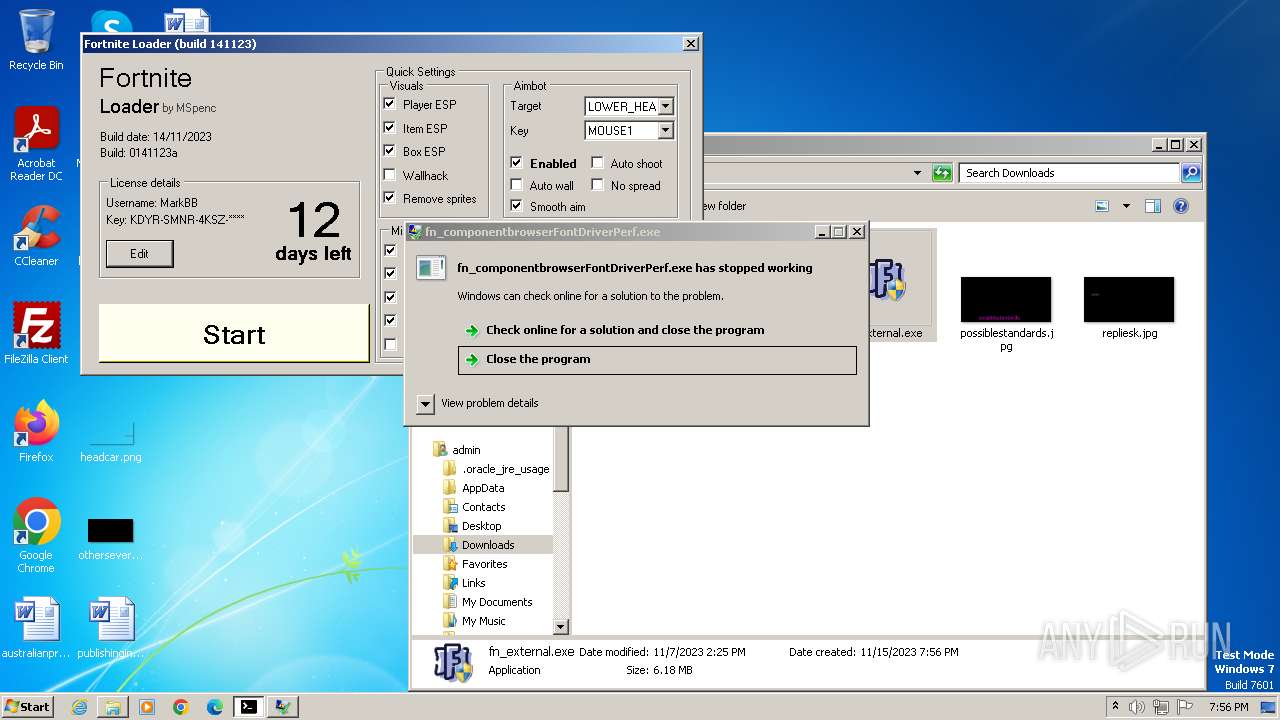This screenshot has height=720, width=1280.
Task: Uncheck the Player ESP checkbox
Action: tap(390, 104)
